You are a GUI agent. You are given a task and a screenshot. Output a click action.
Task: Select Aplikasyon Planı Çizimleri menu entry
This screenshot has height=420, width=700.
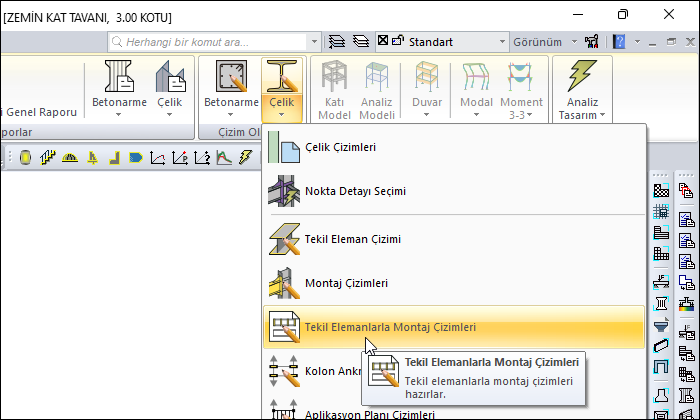click(454, 411)
